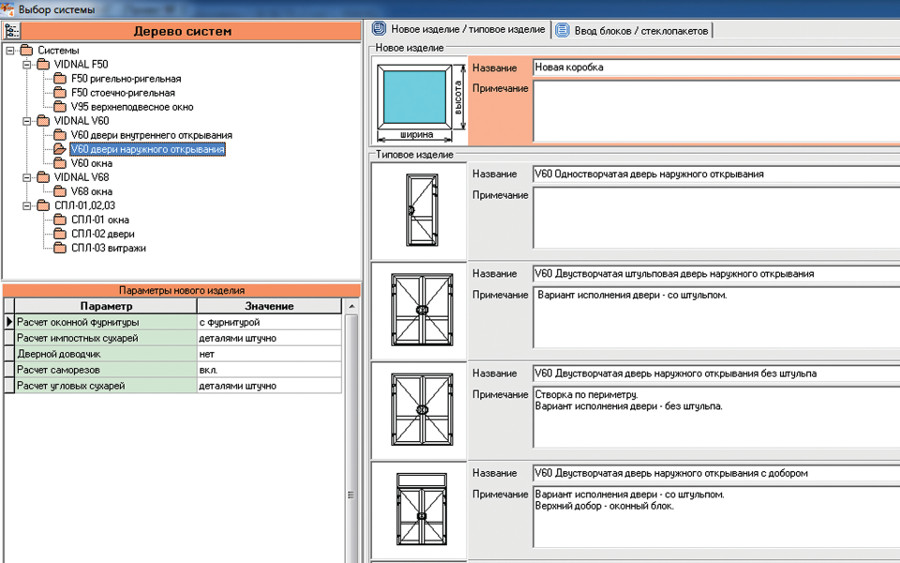
Task: Collapse the VIDNAL F50 branch
Action: 26,65
